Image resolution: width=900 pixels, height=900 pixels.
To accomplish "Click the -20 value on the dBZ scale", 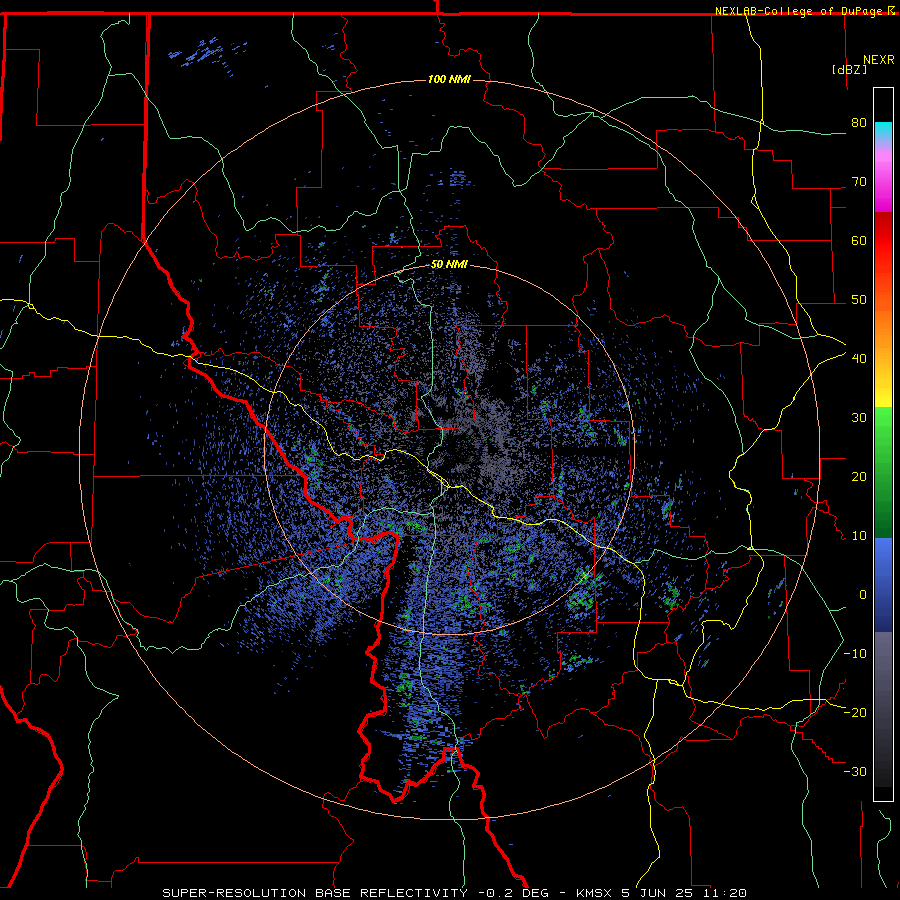I will coord(855,712).
